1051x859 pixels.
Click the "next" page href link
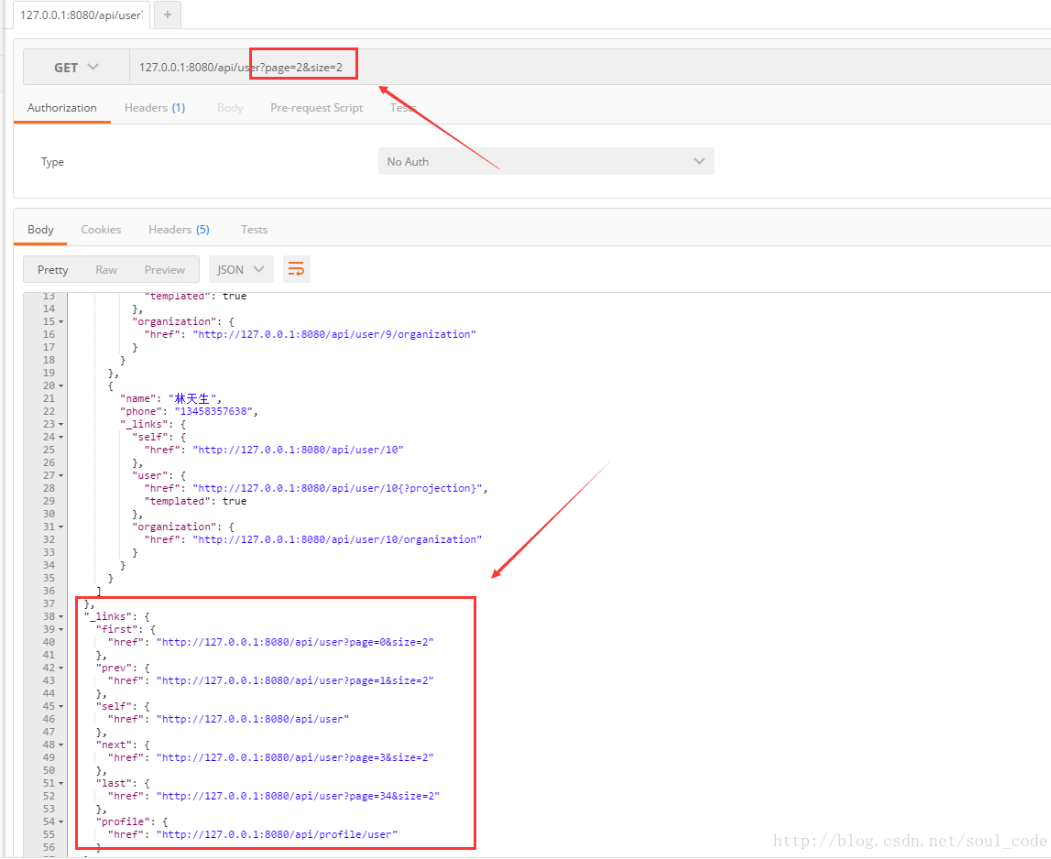click(290, 757)
